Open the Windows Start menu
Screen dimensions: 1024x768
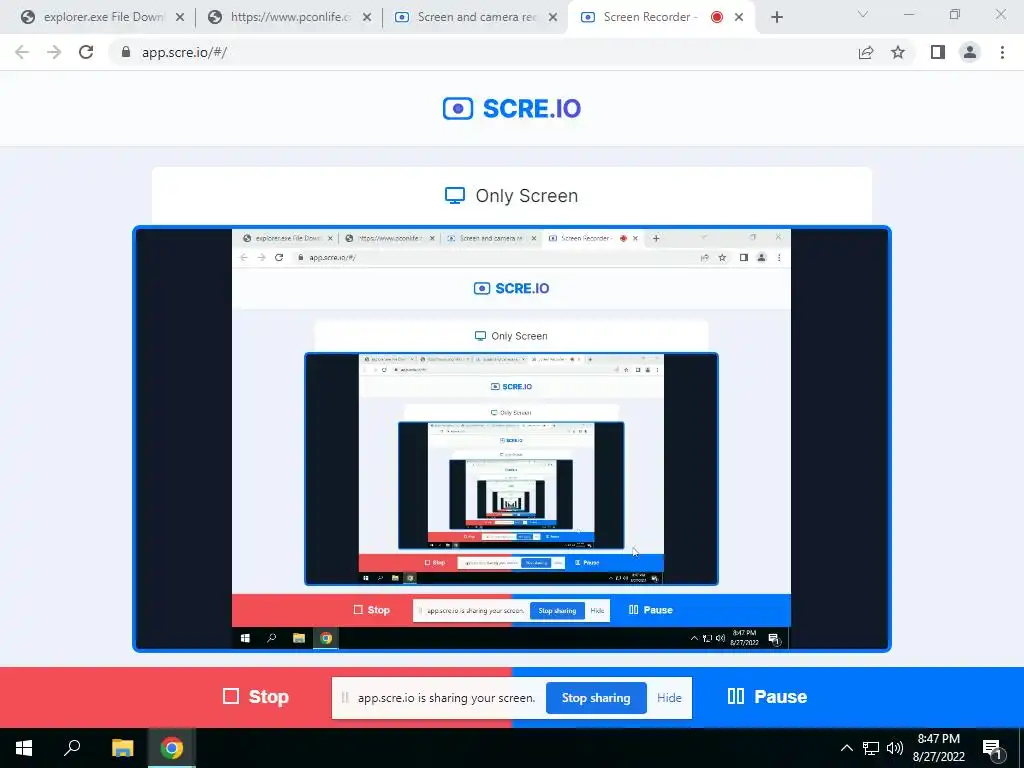click(x=24, y=748)
